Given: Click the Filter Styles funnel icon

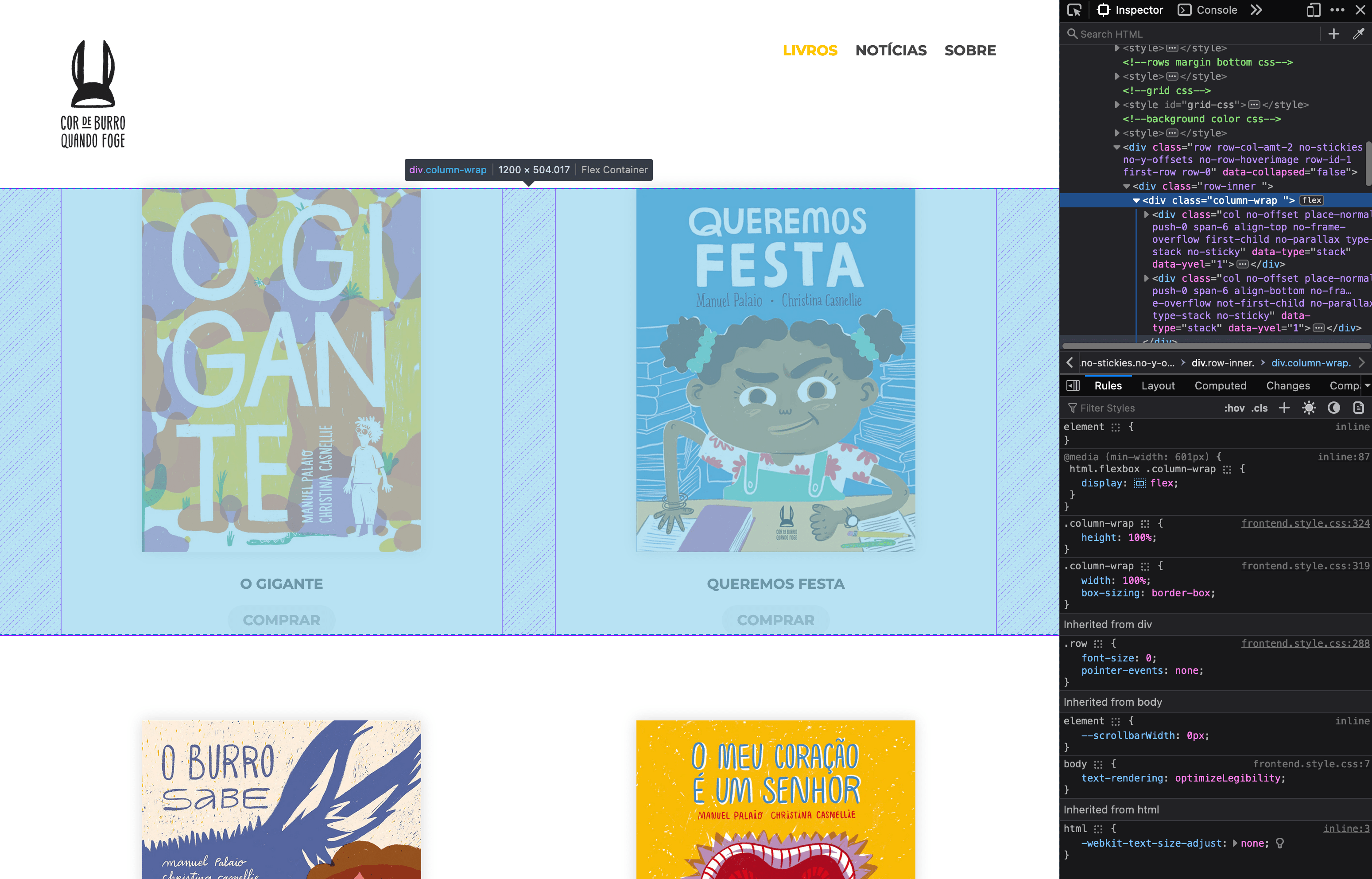Looking at the screenshot, I should (x=1073, y=408).
